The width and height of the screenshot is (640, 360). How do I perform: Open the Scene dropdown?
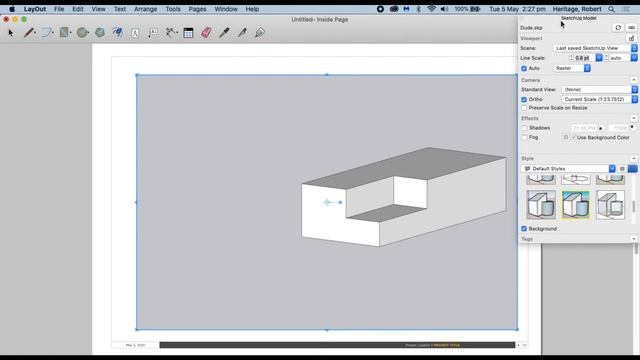point(595,48)
